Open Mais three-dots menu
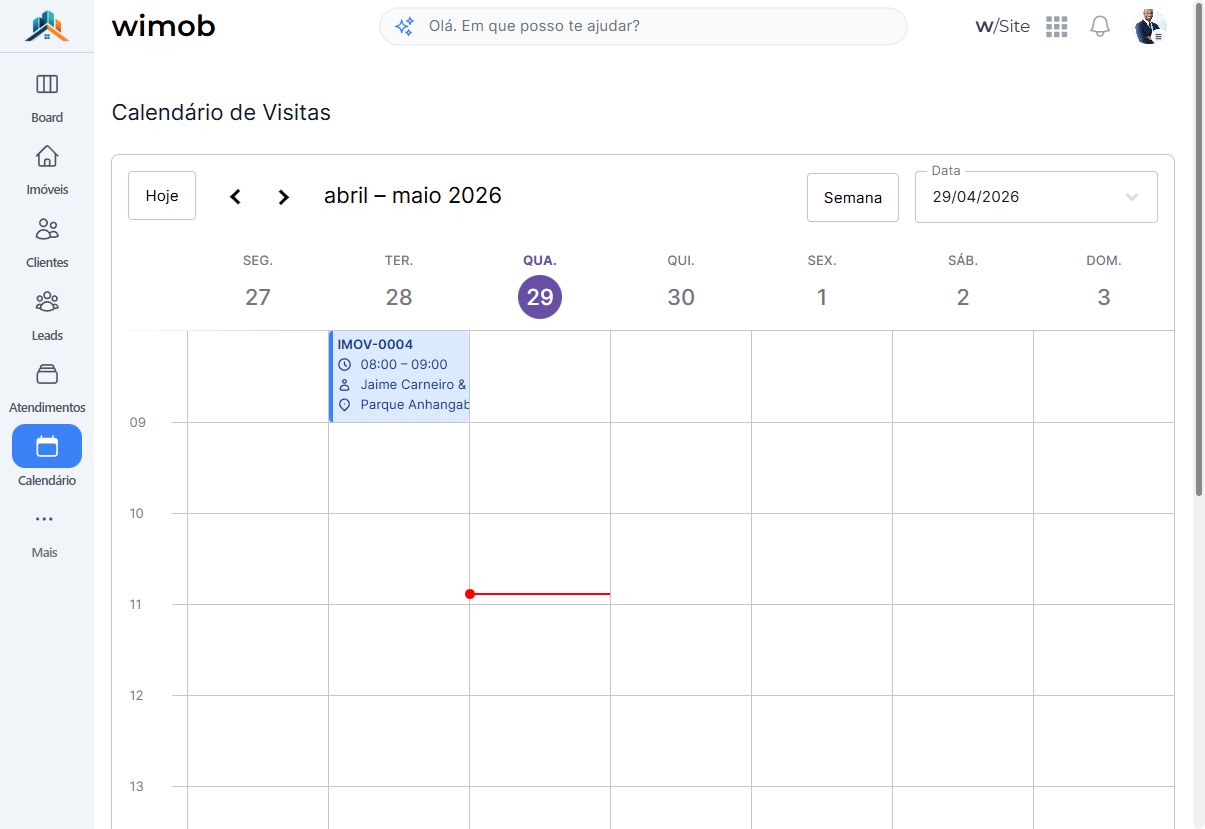Viewport: 1205px width, 829px height. pos(44,519)
